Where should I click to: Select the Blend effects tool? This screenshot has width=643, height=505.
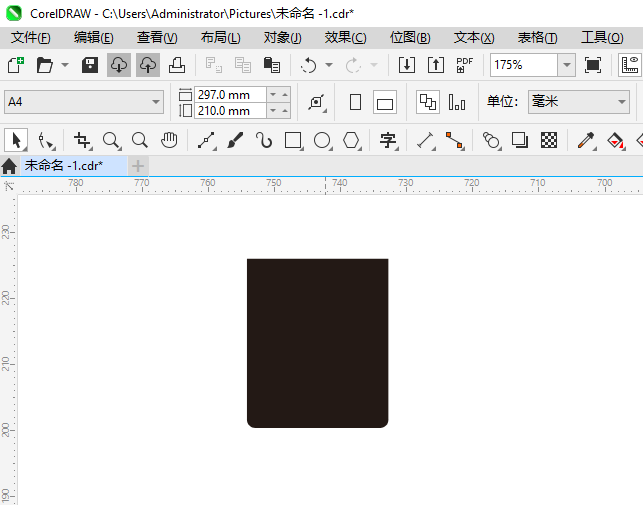pos(491,140)
